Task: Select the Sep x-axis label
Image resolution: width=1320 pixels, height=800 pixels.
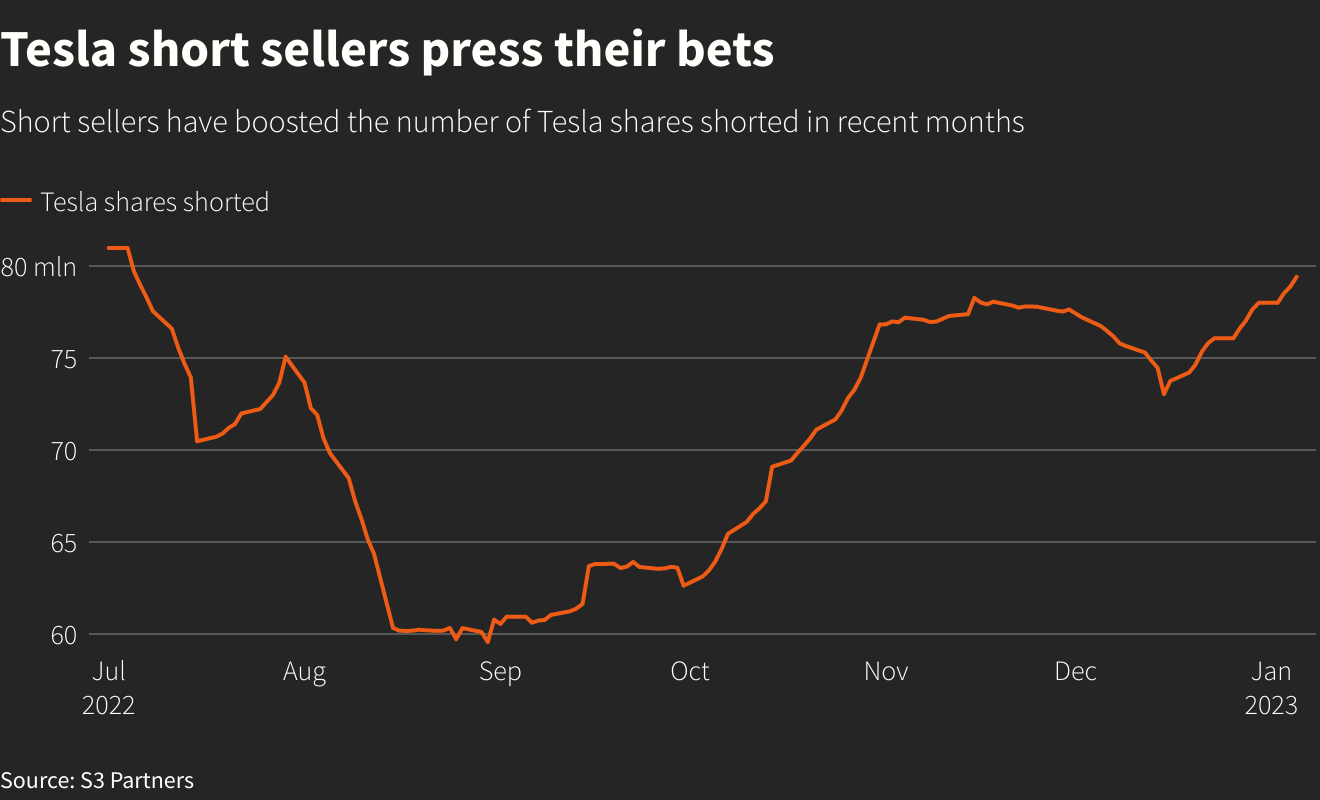Action: 500,672
